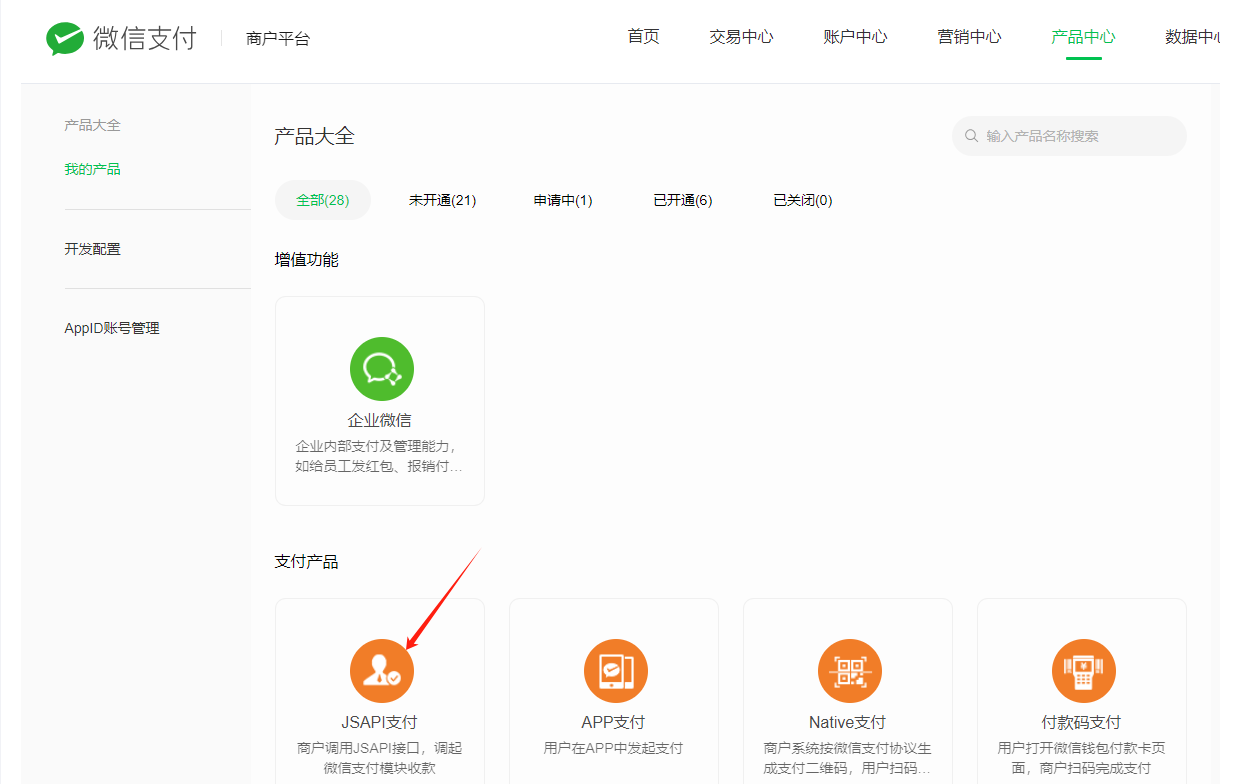Open 数据中心 in top navigation

tap(1192, 37)
